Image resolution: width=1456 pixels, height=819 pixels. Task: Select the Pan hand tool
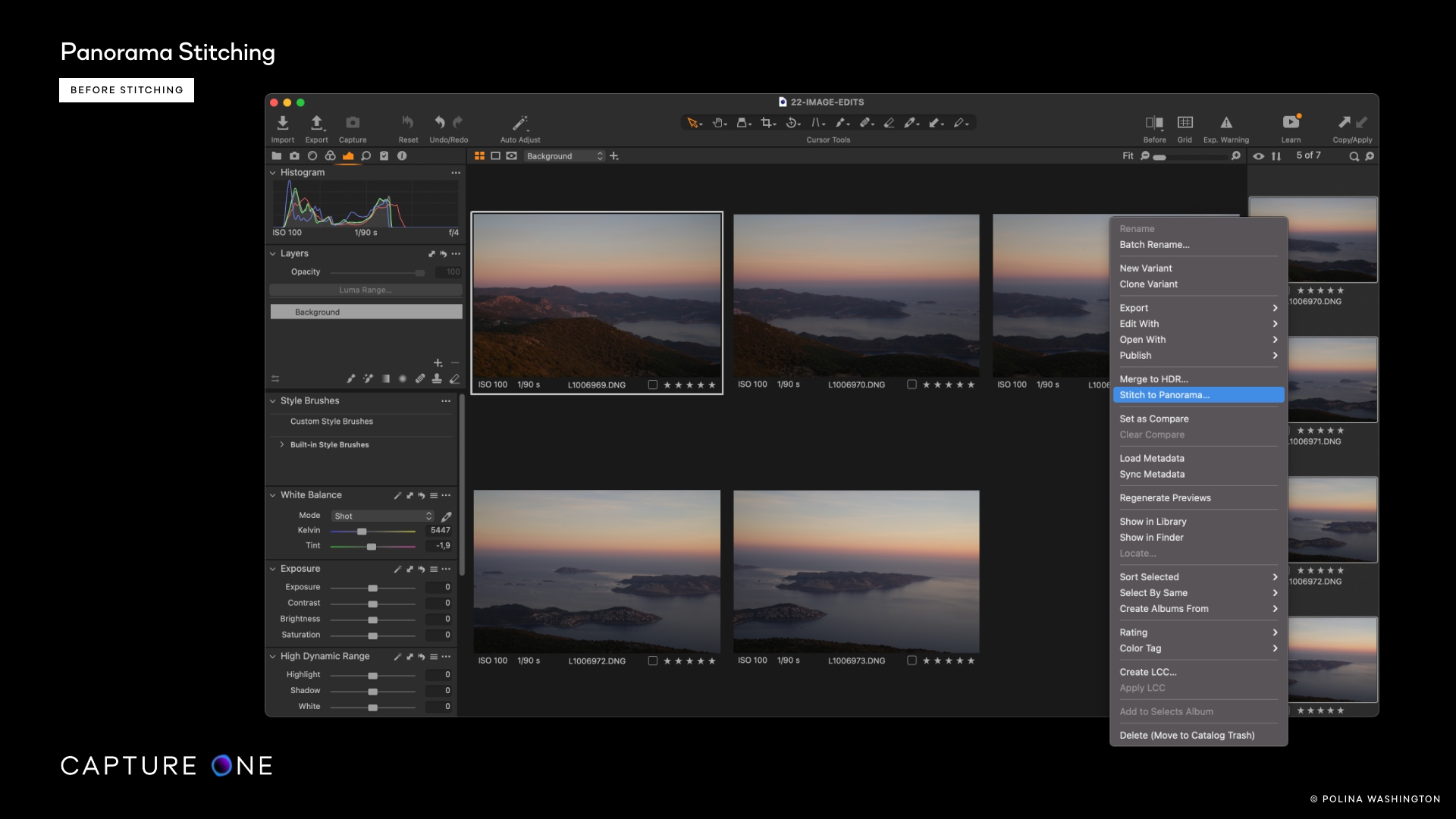tap(719, 122)
